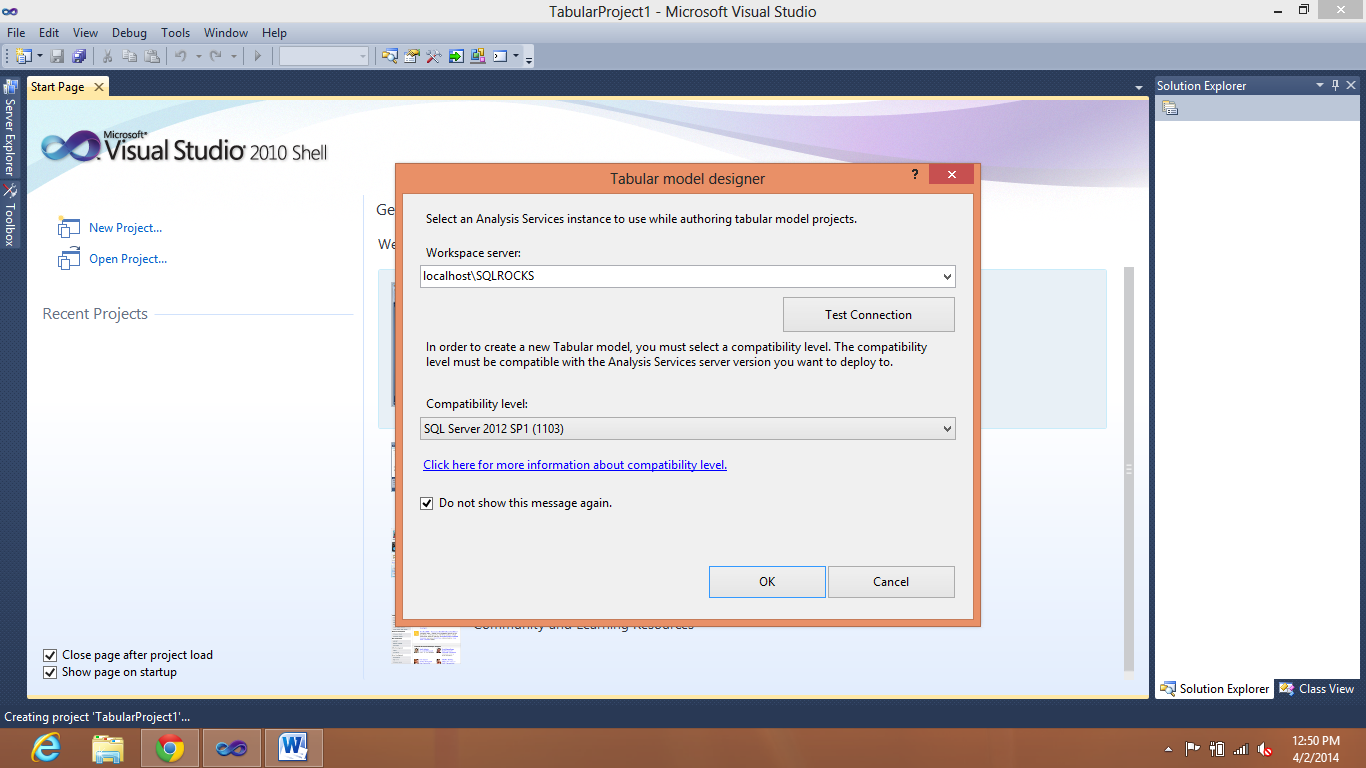Open the Window menu
This screenshot has height=768, width=1366.
click(x=226, y=33)
